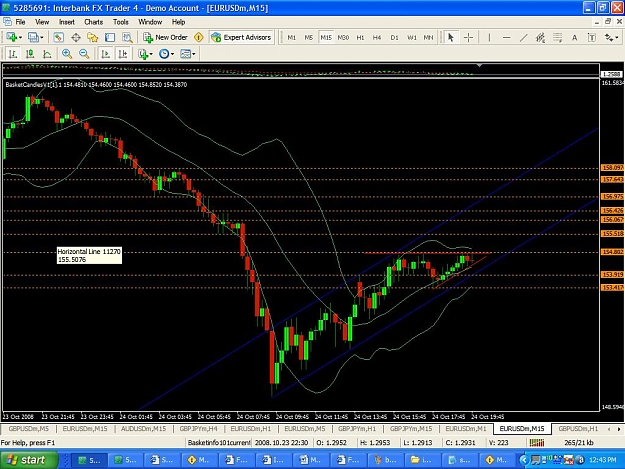The height and width of the screenshot is (469, 625).
Task: Click the 158.097 price level label
Action: coord(612,168)
